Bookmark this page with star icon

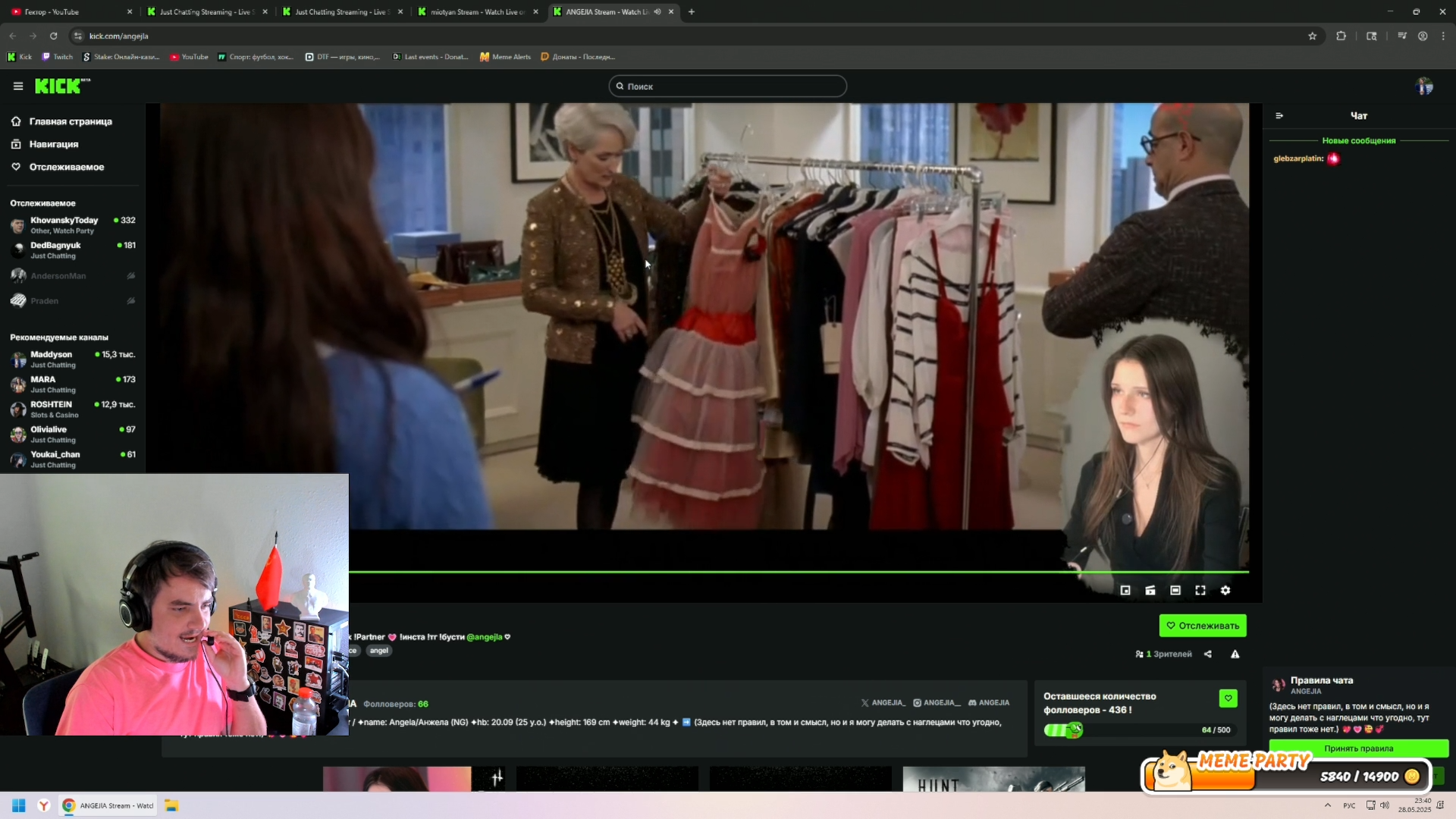[1312, 36]
